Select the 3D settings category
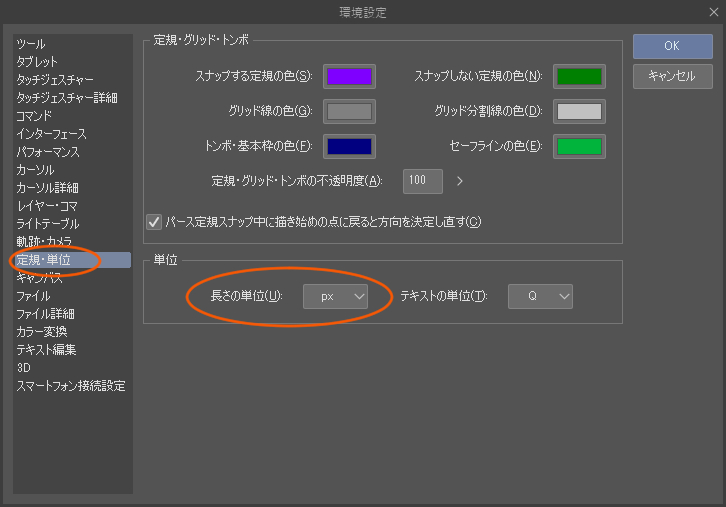726x507 pixels. click(x=24, y=368)
